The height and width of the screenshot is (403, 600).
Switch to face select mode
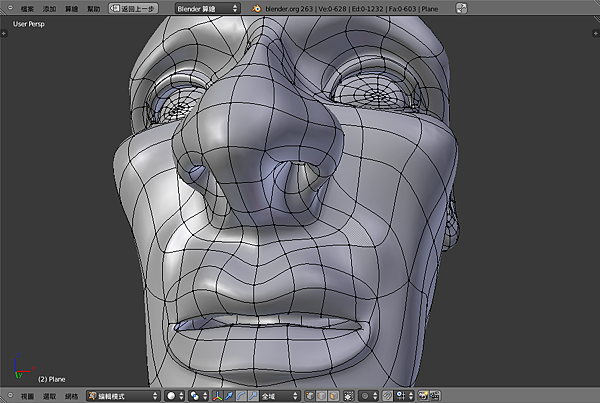point(333,396)
